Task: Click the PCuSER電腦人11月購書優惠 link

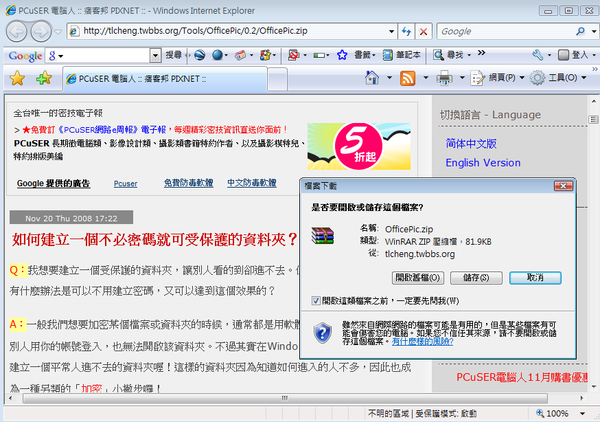Action: (x=522, y=378)
